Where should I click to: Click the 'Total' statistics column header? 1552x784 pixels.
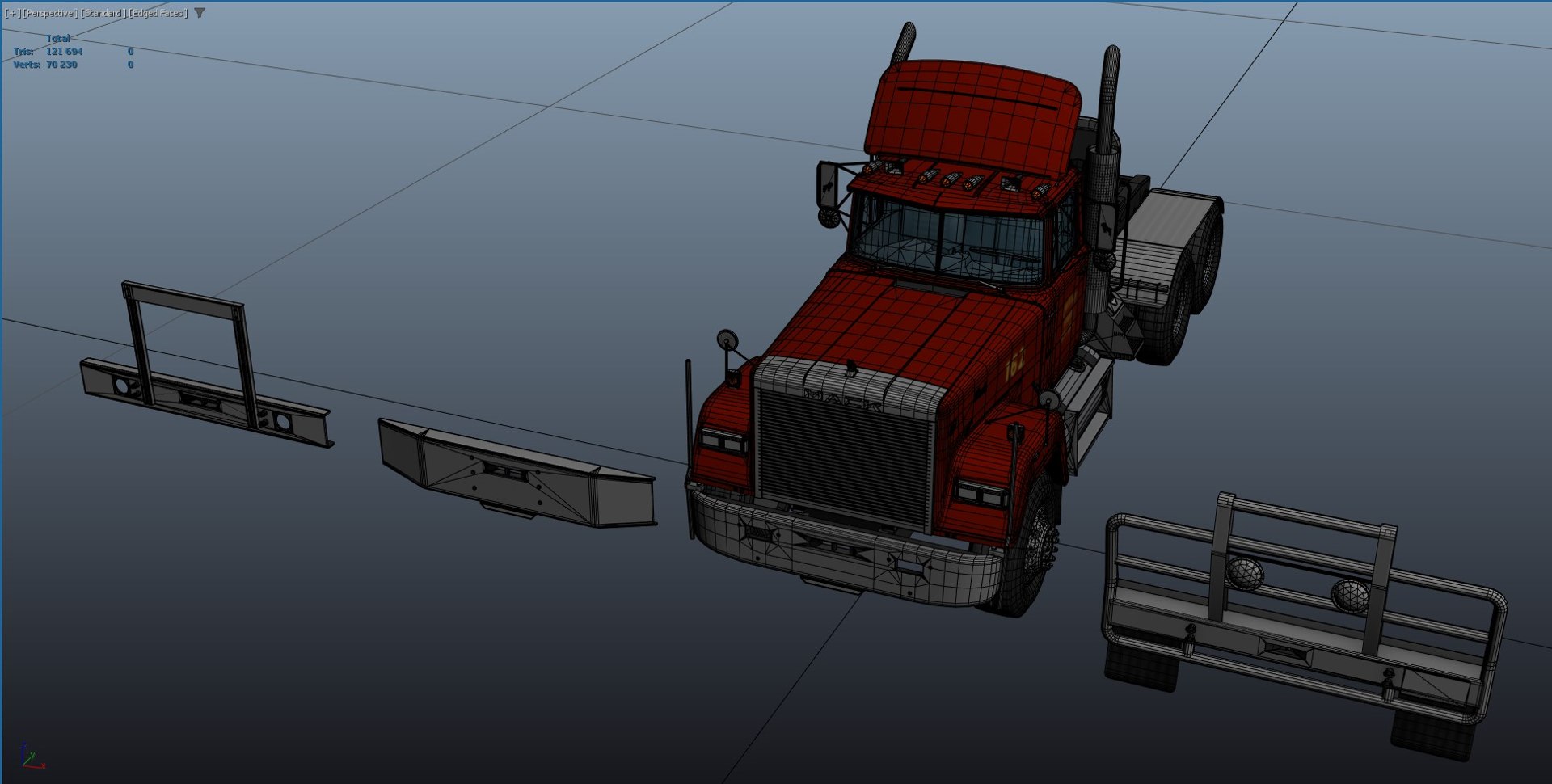point(57,38)
